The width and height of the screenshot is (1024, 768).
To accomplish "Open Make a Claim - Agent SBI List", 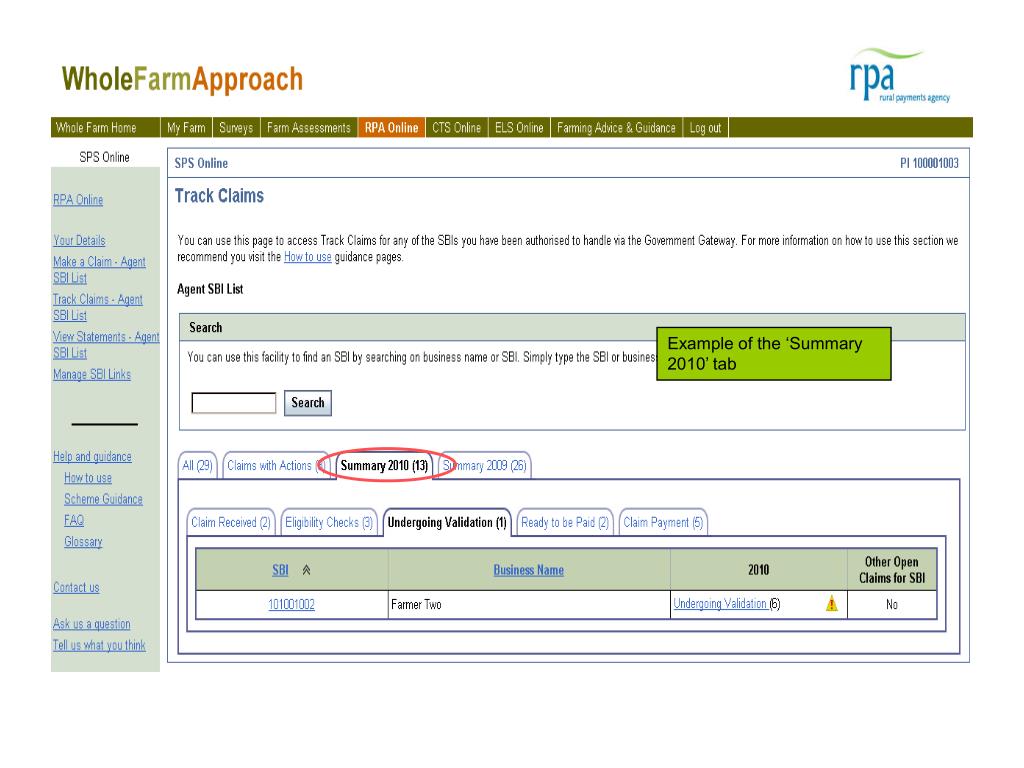I will [x=99, y=270].
